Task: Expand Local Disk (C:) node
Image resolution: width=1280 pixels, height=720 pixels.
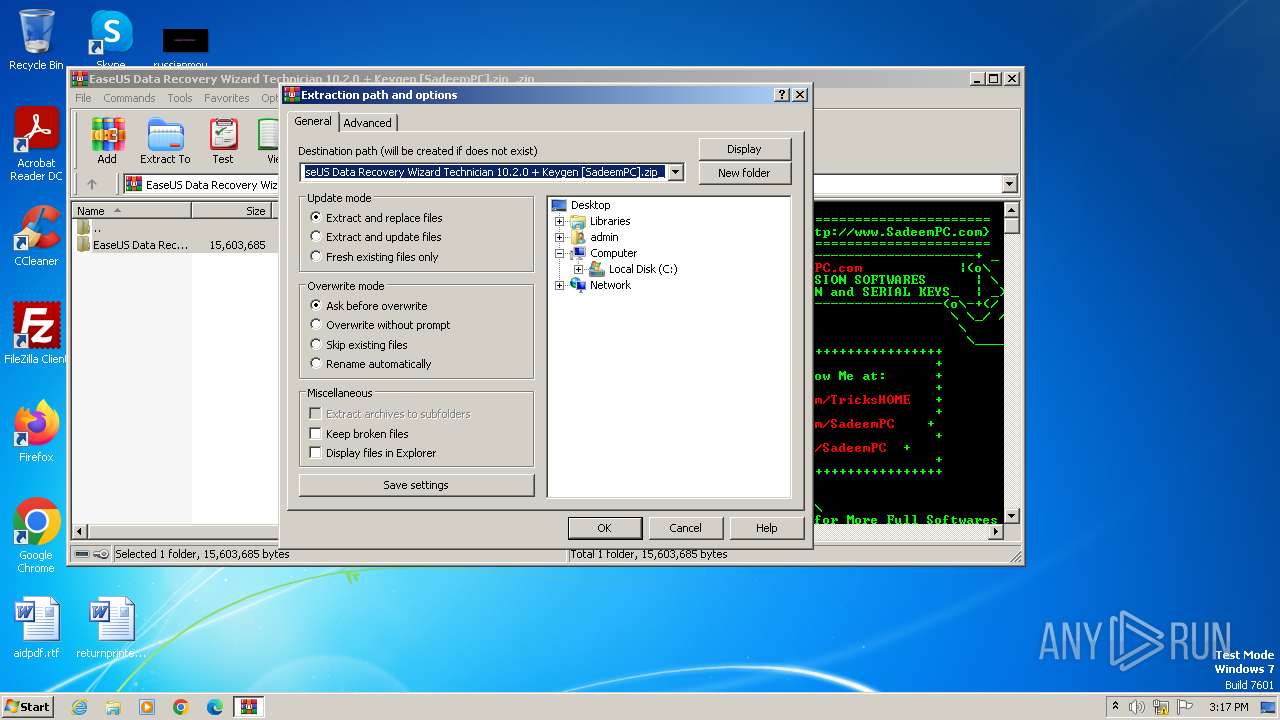Action: click(578, 269)
